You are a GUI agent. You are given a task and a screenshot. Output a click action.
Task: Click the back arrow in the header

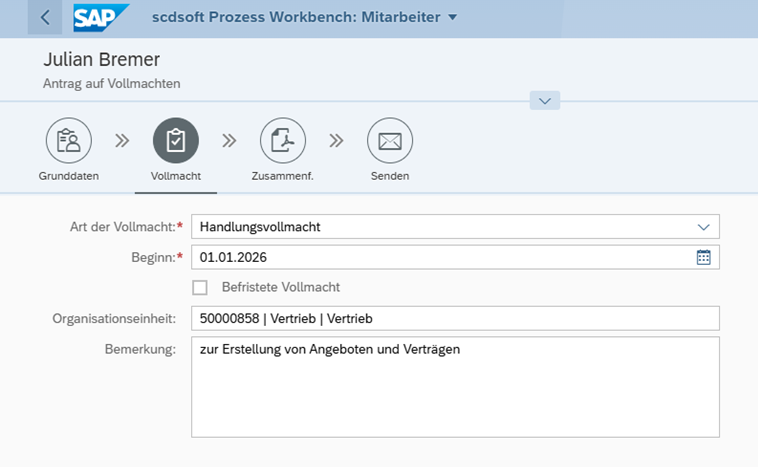[44, 17]
